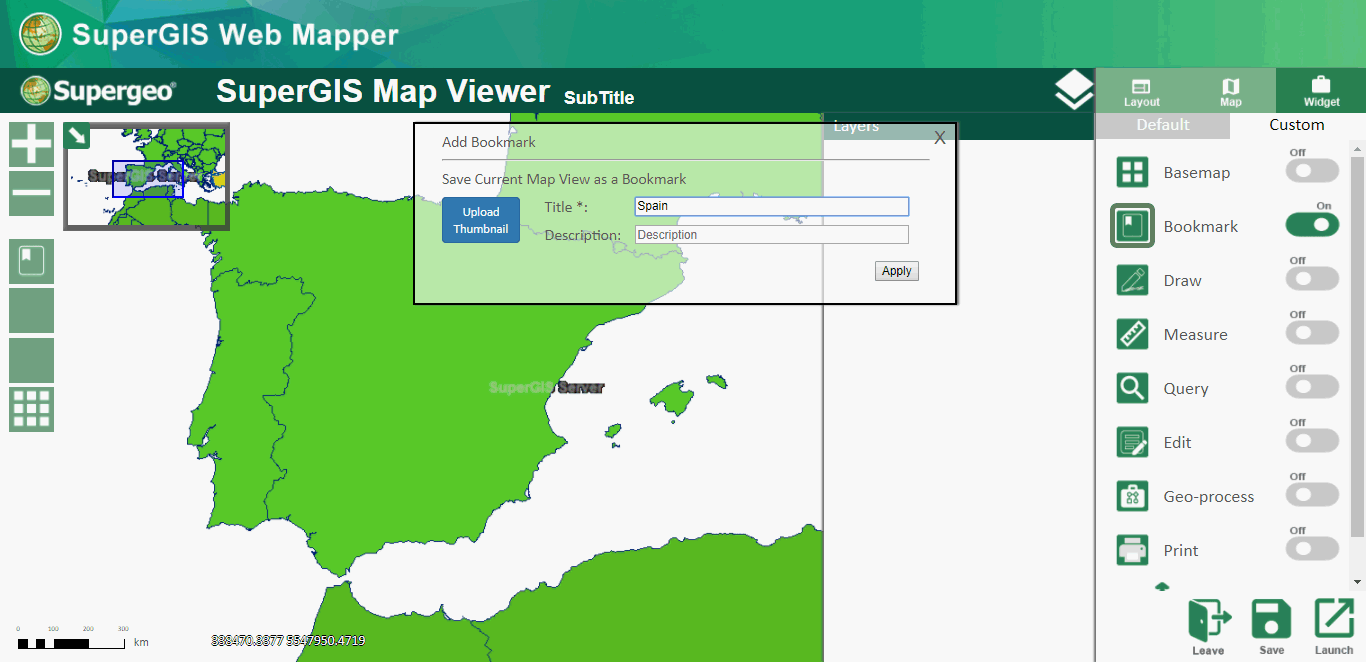Enable the Edit toggle
This screenshot has height=662, width=1366.
1312,442
